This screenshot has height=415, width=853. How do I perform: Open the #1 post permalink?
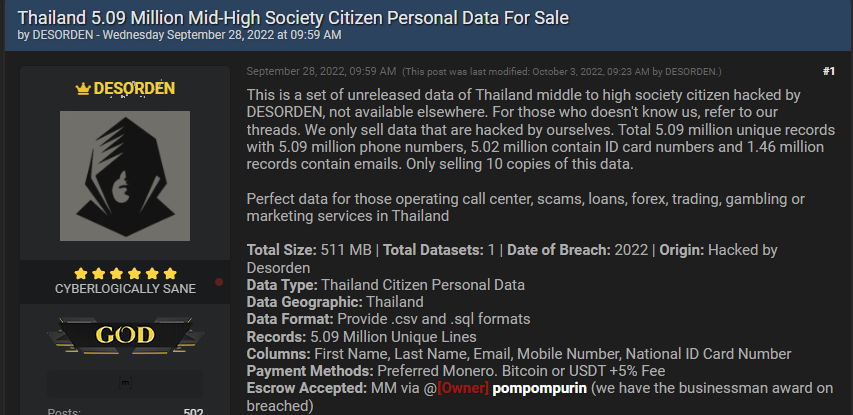[829, 71]
